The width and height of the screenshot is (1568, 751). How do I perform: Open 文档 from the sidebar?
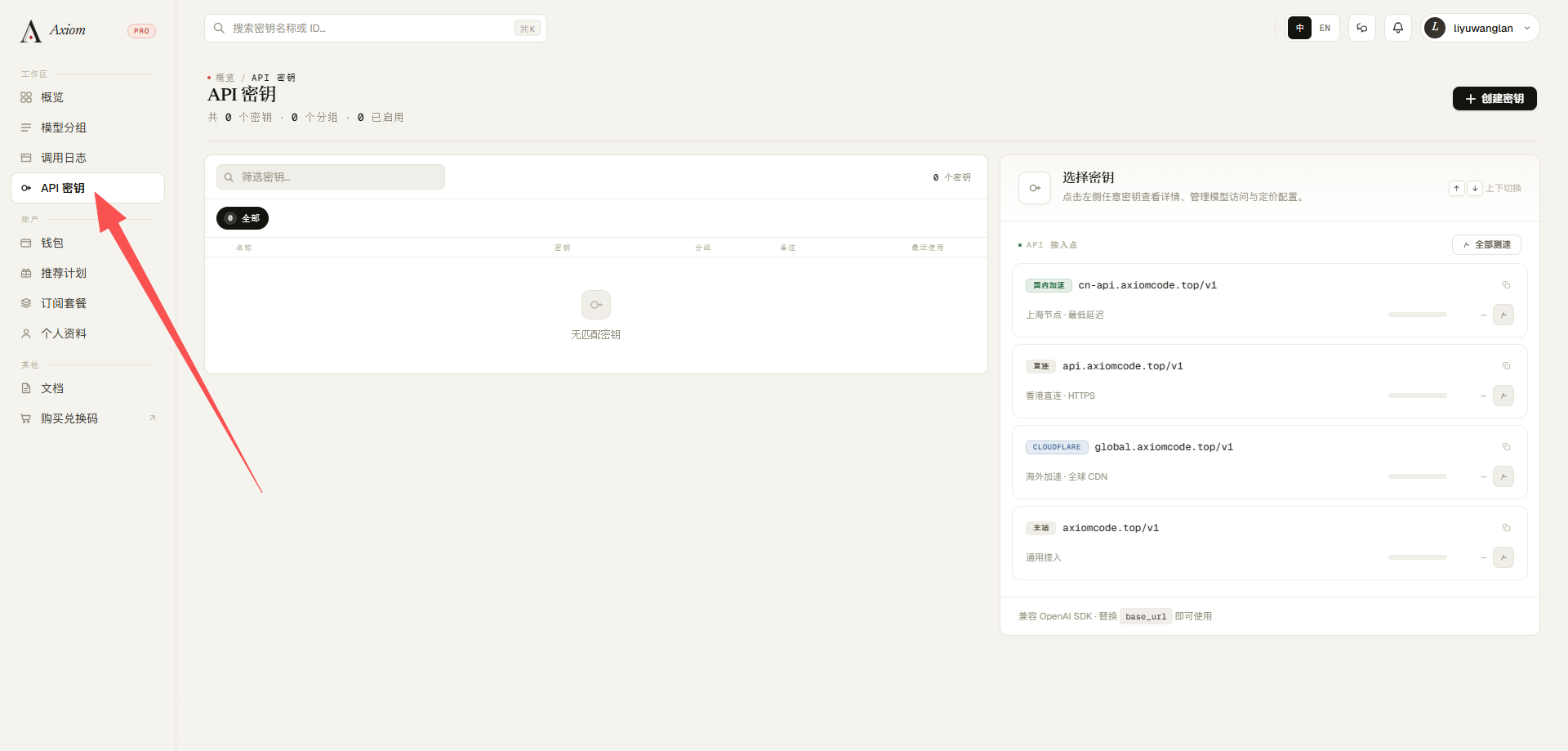click(x=87, y=388)
